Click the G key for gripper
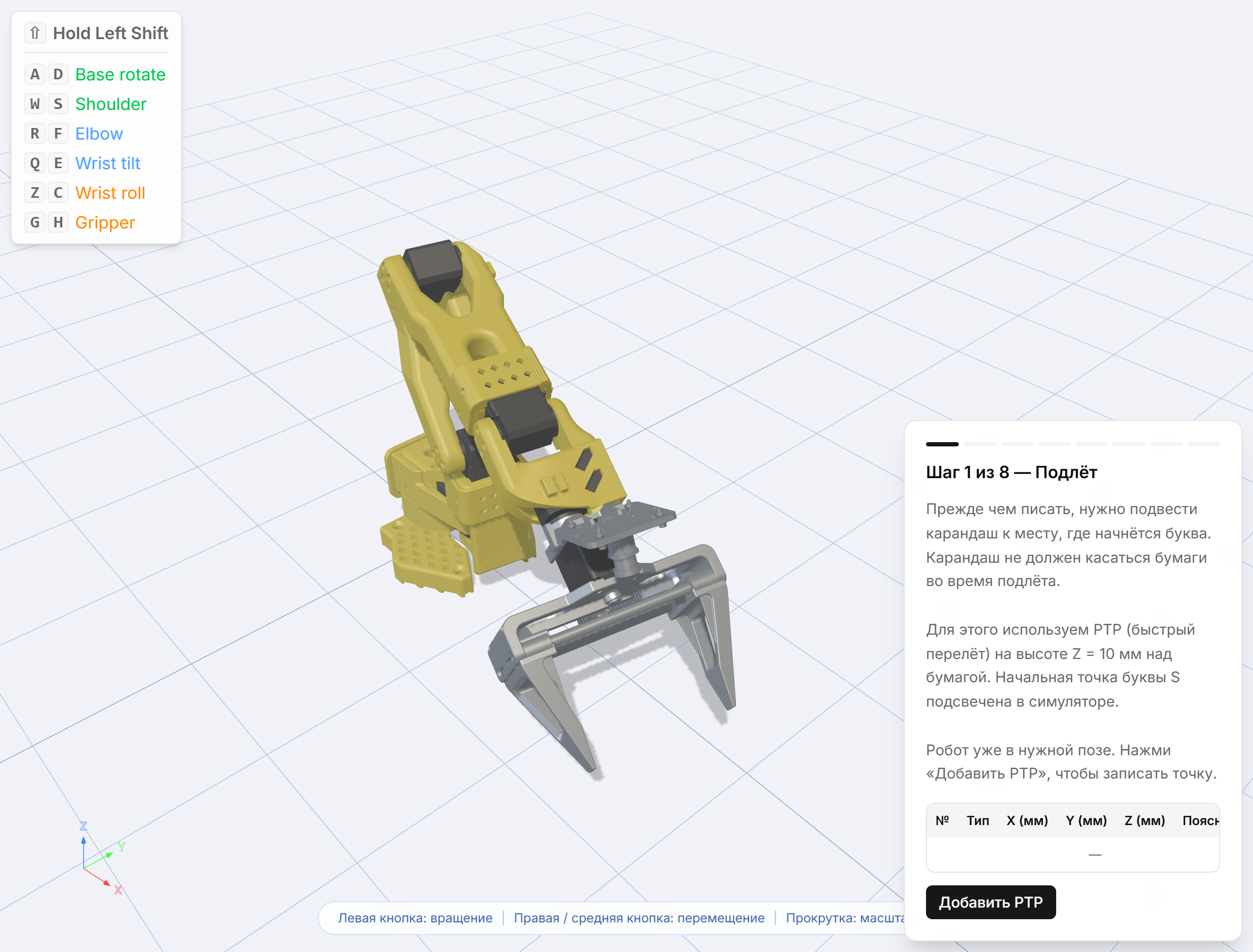 tap(34, 222)
